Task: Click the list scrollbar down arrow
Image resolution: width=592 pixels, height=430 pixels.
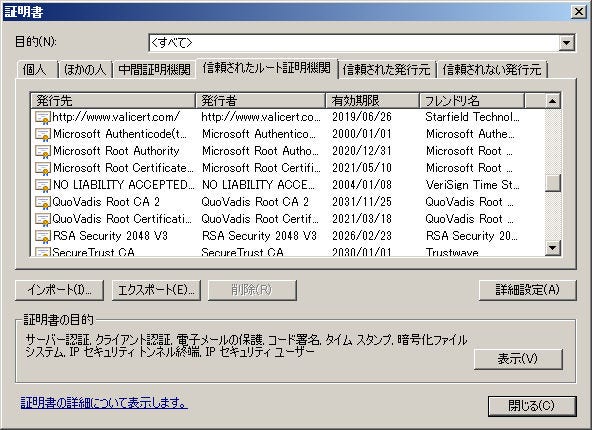Action: (553, 248)
